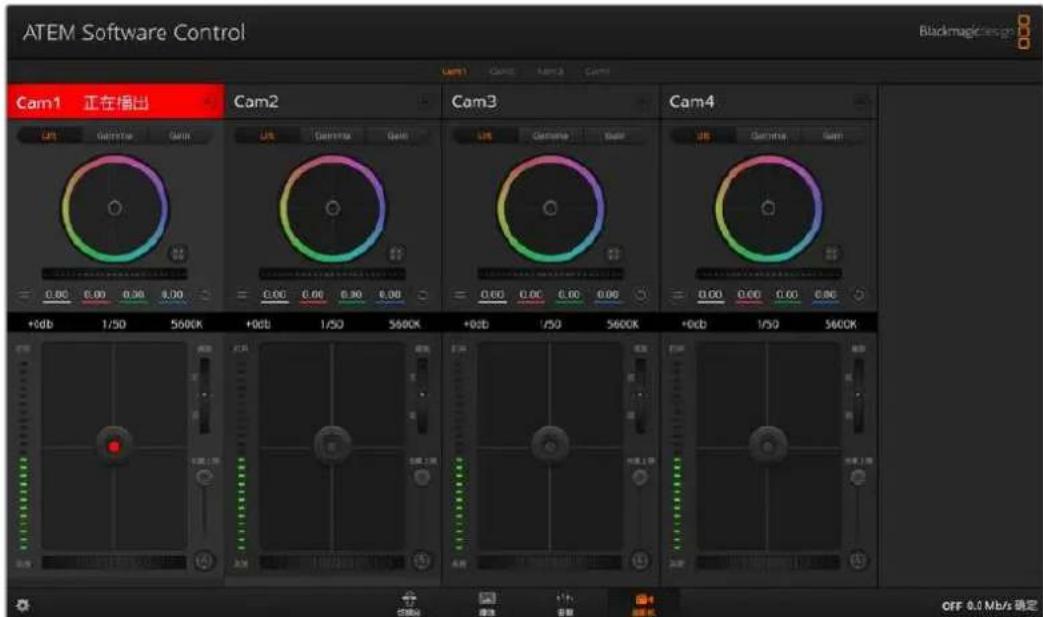Toggle Cam2 luma/RGB lines icon

coord(241,295)
